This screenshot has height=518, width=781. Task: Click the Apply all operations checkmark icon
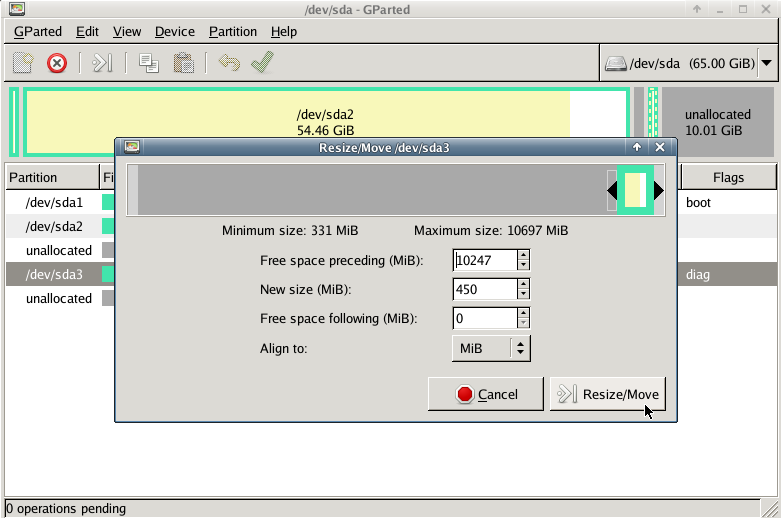click(262, 63)
